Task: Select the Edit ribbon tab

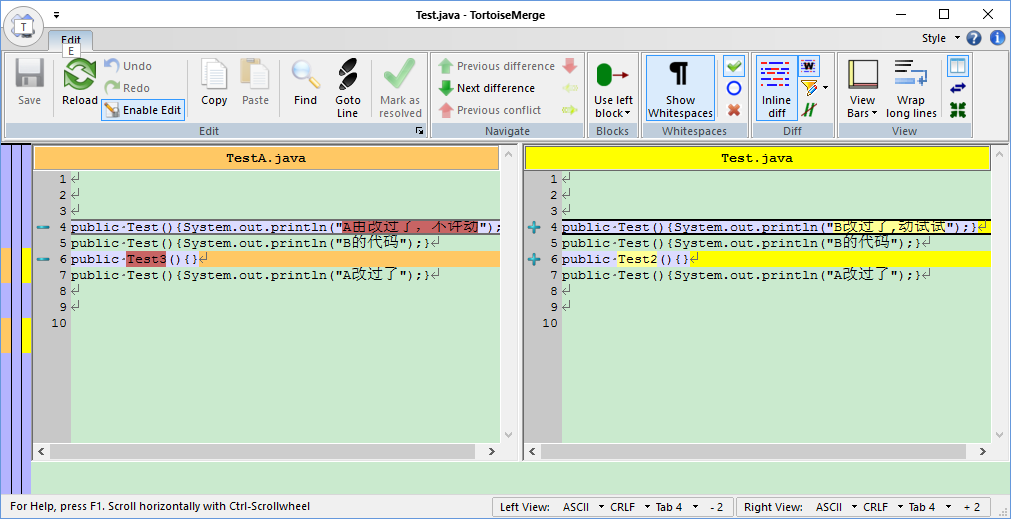Action: coord(71,40)
